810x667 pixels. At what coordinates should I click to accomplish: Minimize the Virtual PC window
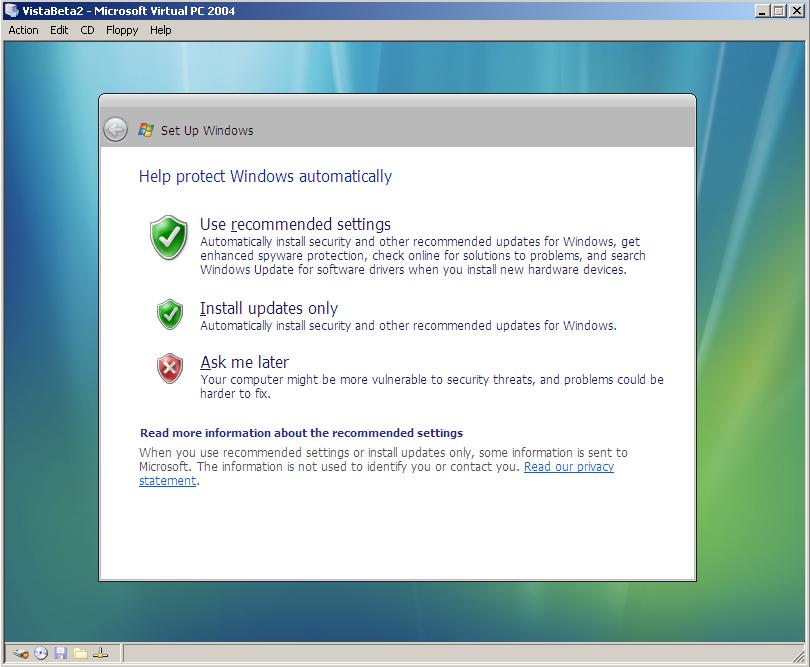coord(761,11)
